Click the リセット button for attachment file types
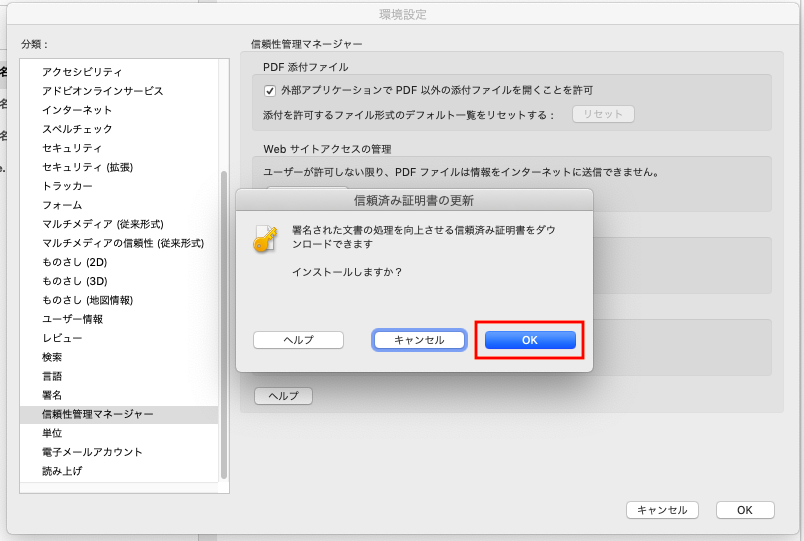Screen dimensions: 804x541 (603, 114)
